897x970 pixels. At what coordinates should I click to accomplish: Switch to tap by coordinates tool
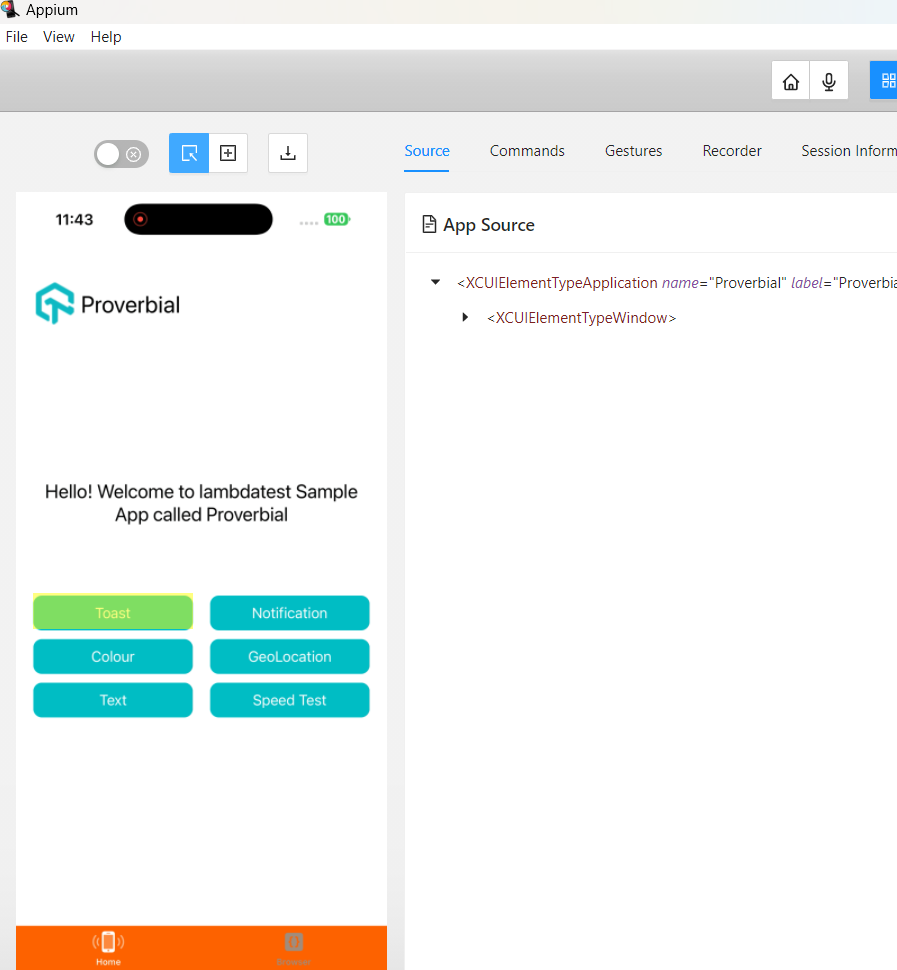click(x=228, y=153)
